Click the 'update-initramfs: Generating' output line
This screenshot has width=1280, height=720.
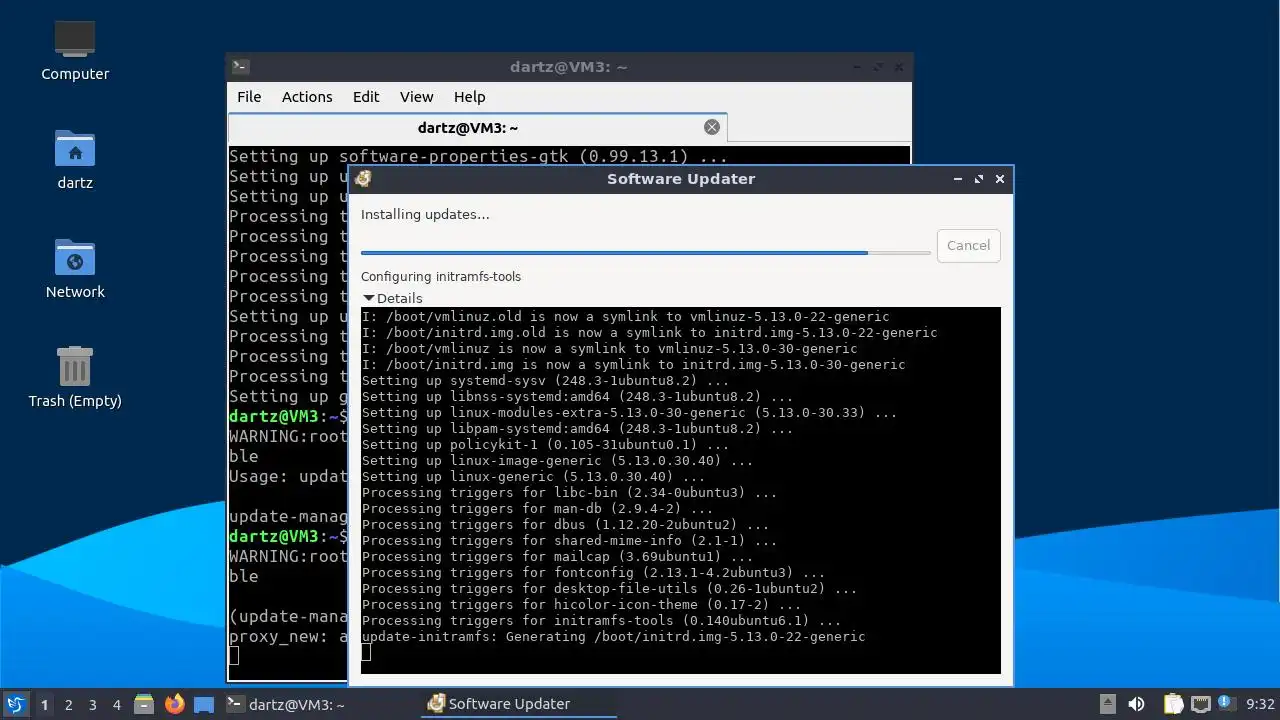pyautogui.click(x=613, y=636)
